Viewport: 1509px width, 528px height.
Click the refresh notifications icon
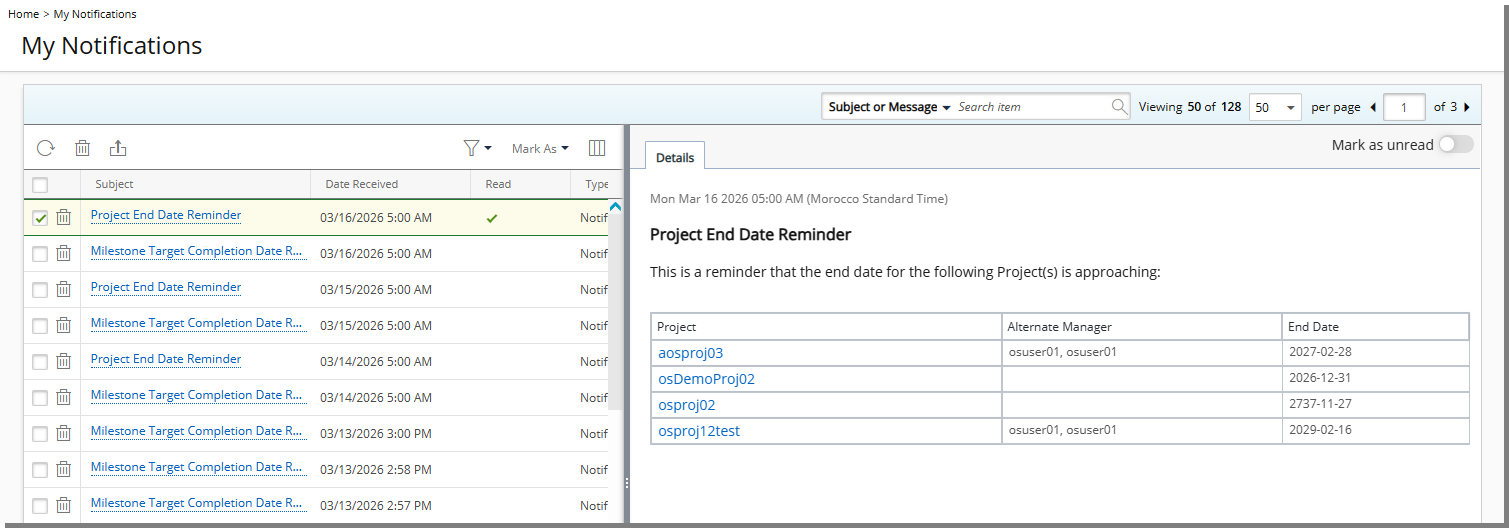point(45,148)
